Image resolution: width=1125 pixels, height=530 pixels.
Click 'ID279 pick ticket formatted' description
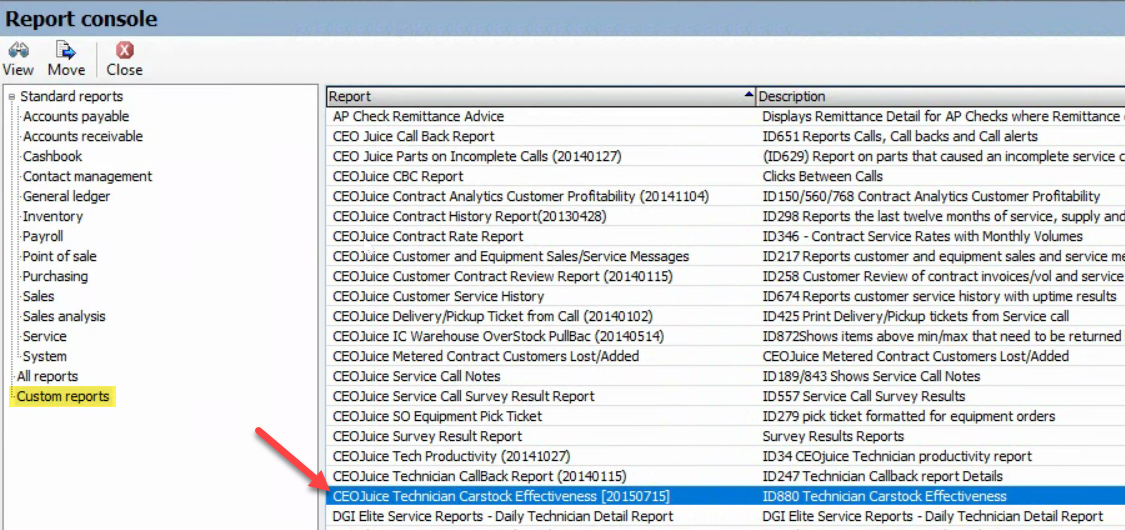(908, 416)
